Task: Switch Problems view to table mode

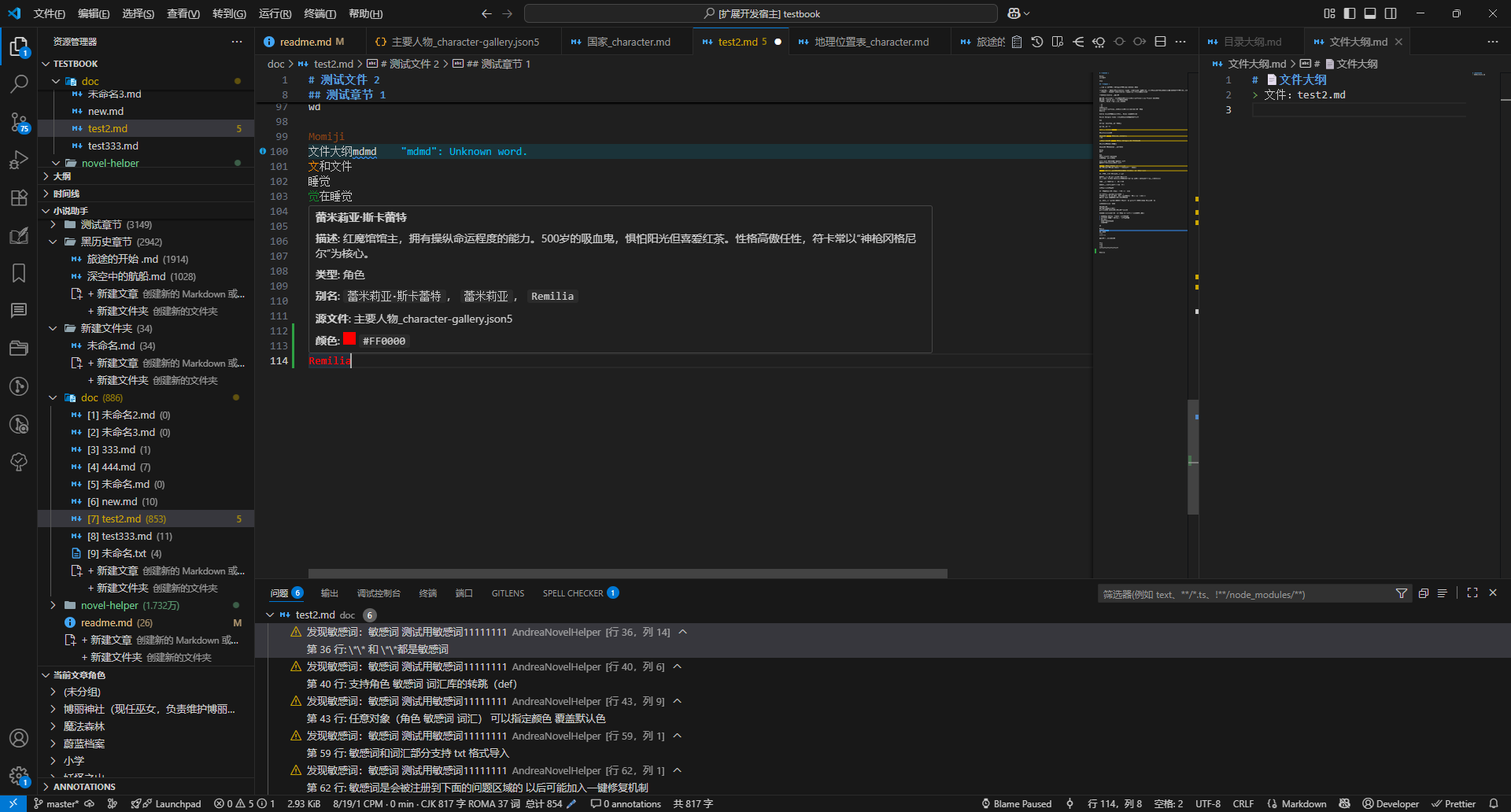Action: tap(1443, 593)
